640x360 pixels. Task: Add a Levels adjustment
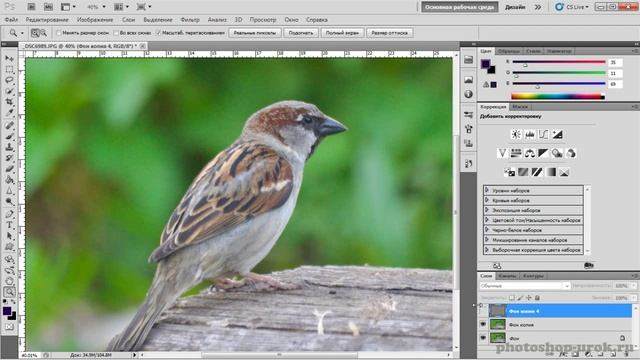click(x=530, y=134)
